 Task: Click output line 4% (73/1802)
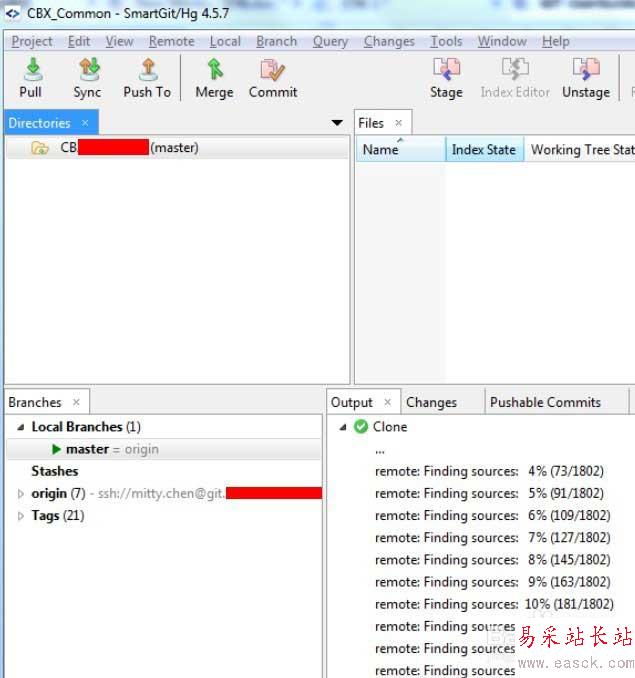coord(489,471)
